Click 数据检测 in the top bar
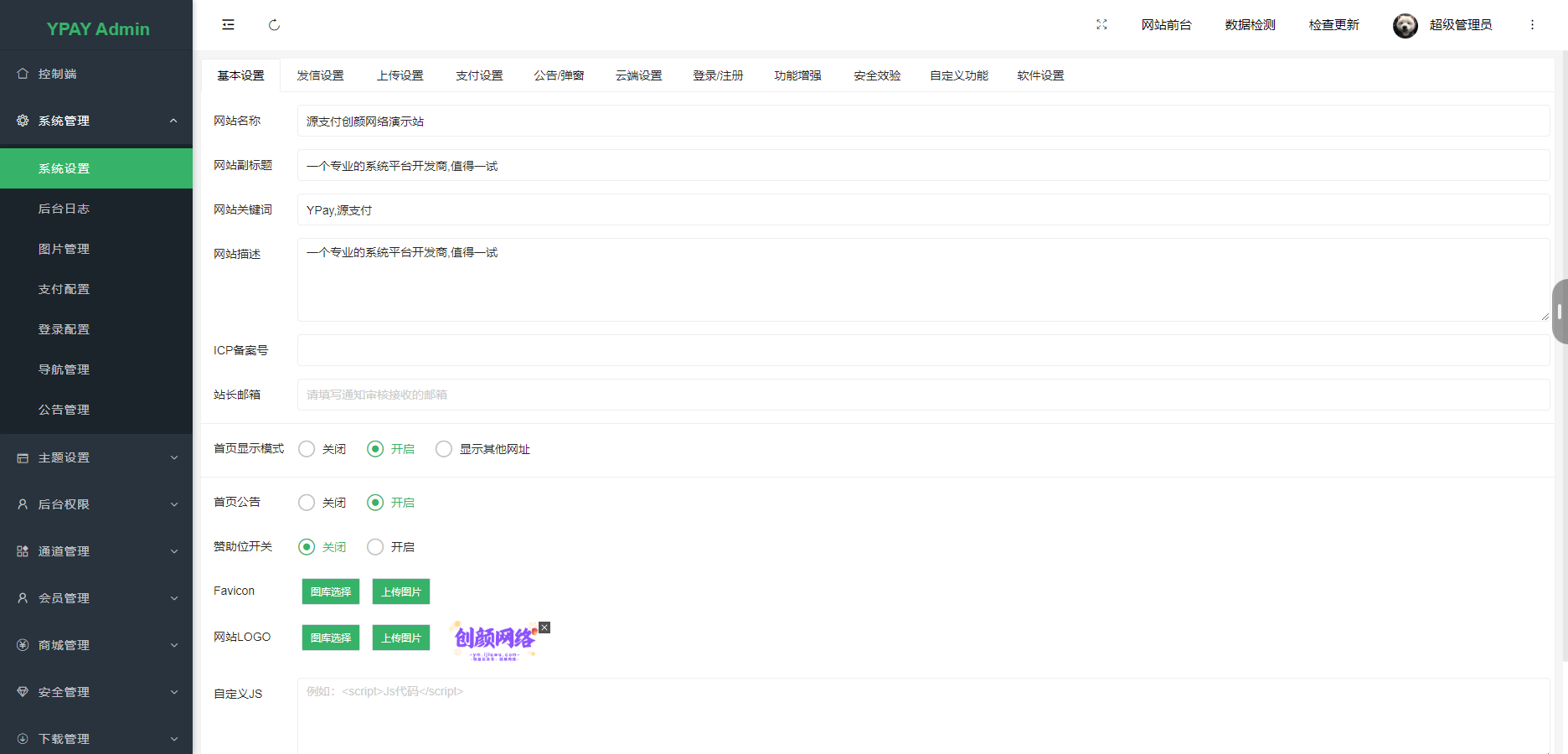The width and height of the screenshot is (1568, 754). [x=1250, y=25]
